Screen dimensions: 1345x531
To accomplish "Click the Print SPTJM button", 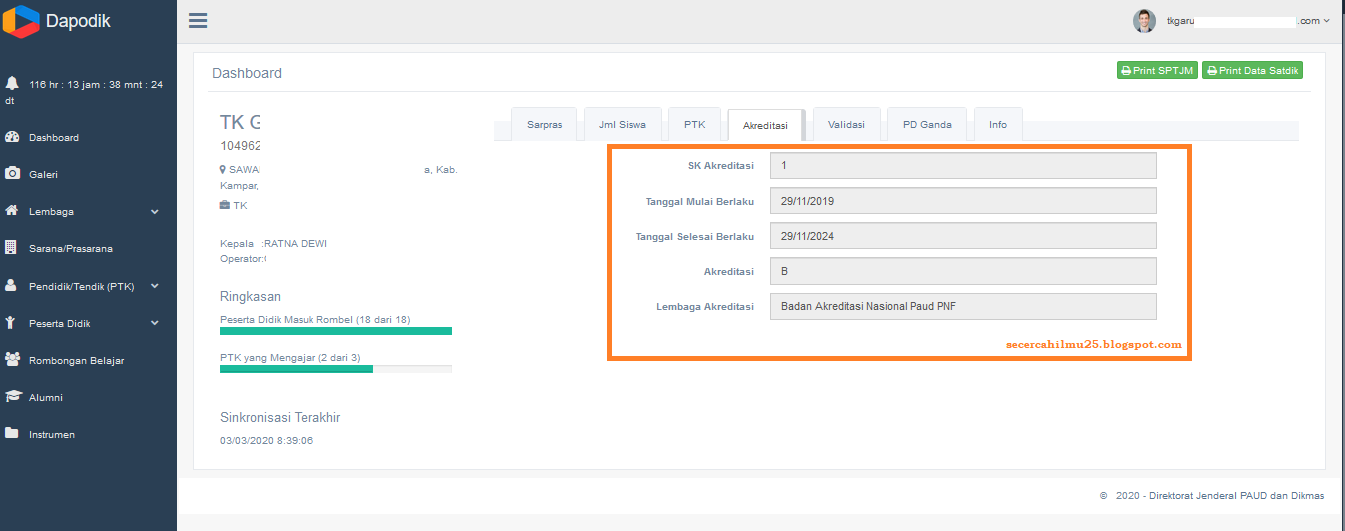I will pyautogui.click(x=1157, y=71).
